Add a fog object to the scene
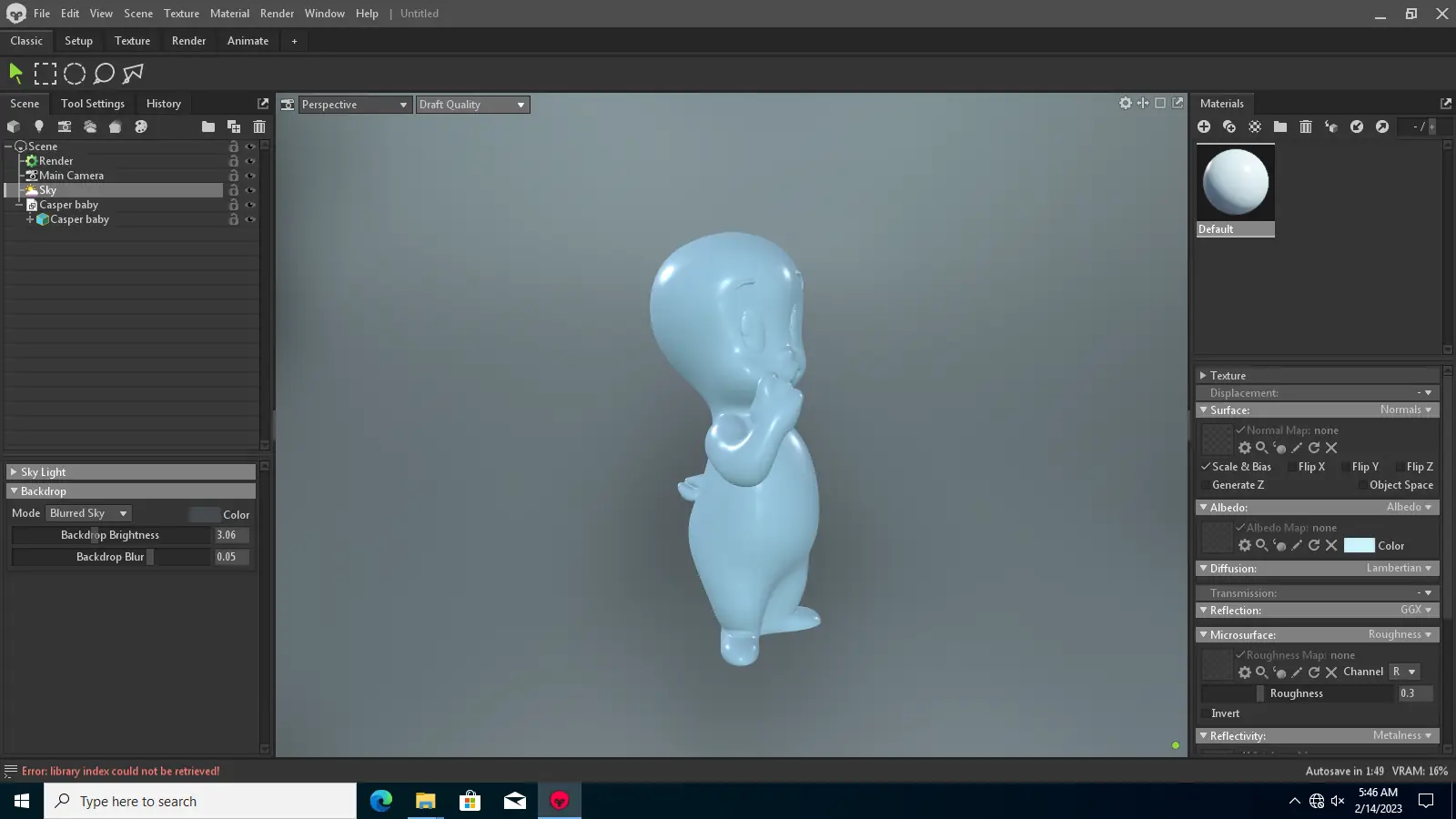Viewport: 1456px width, 819px height. [x=116, y=126]
